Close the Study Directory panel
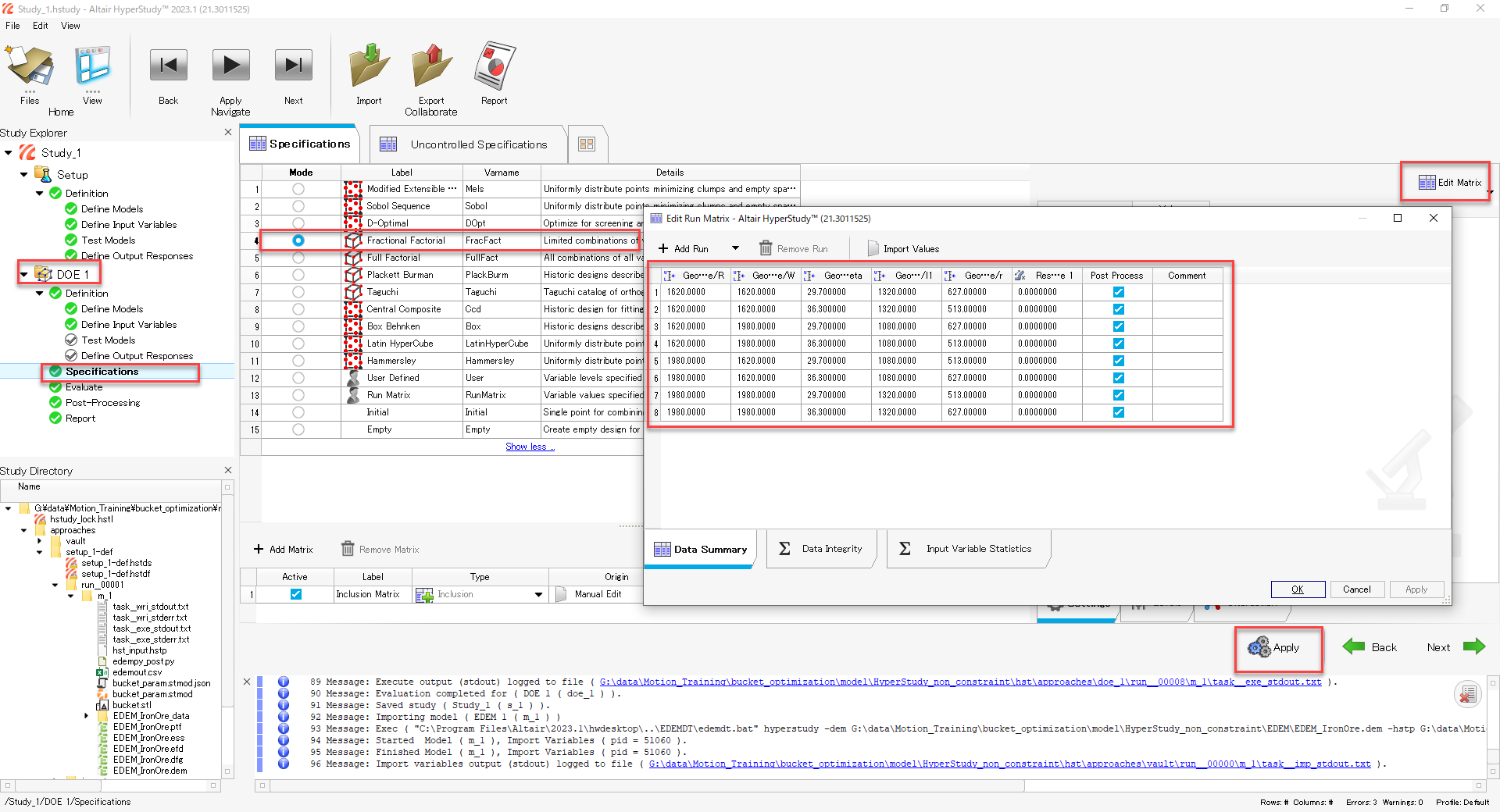Screen dimensions: 1500x812 pyautogui.click(x=228, y=470)
